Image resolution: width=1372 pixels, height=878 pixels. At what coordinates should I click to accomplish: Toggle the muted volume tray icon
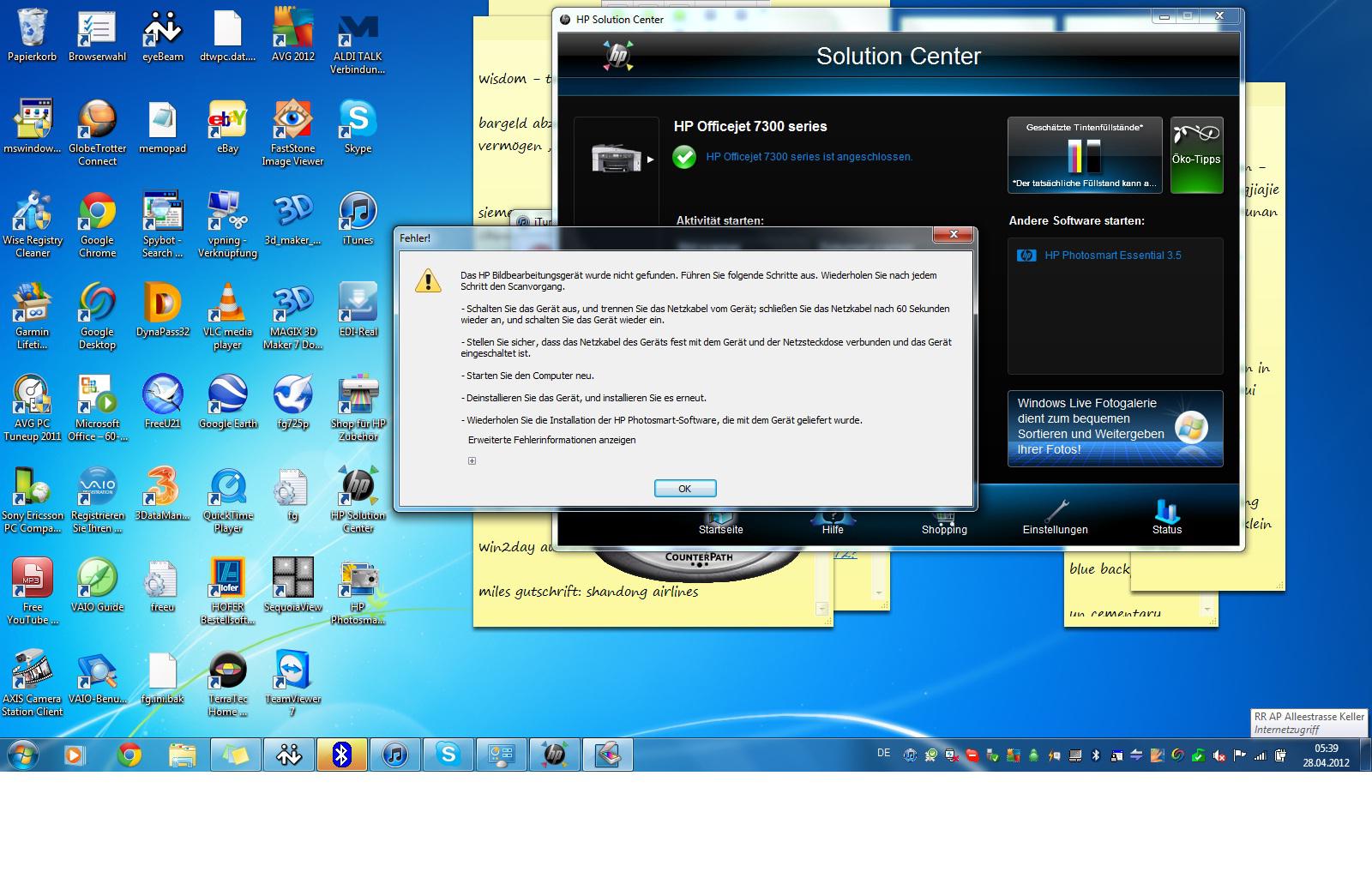click(x=1219, y=755)
